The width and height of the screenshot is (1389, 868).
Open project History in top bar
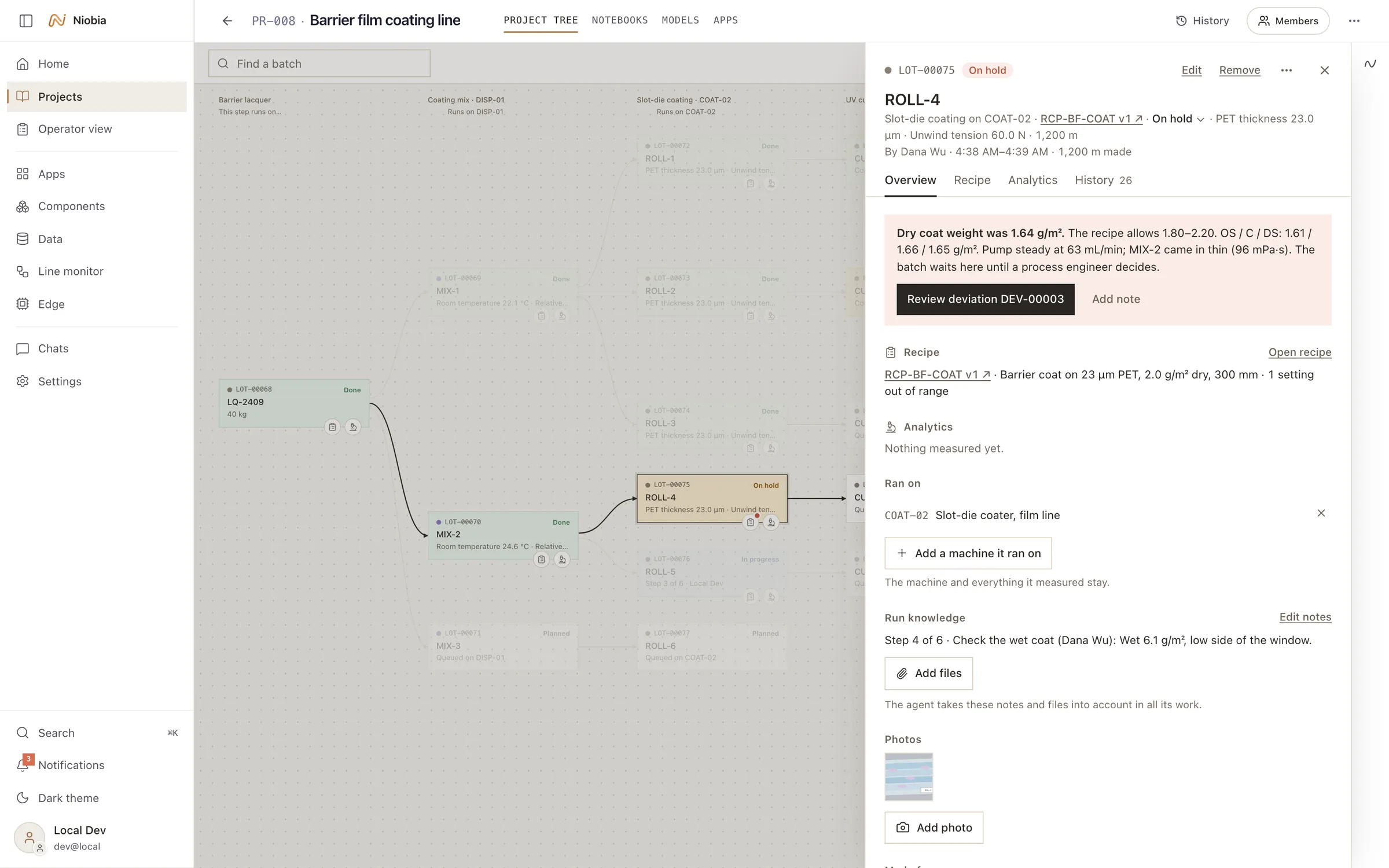(x=1202, y=21)
